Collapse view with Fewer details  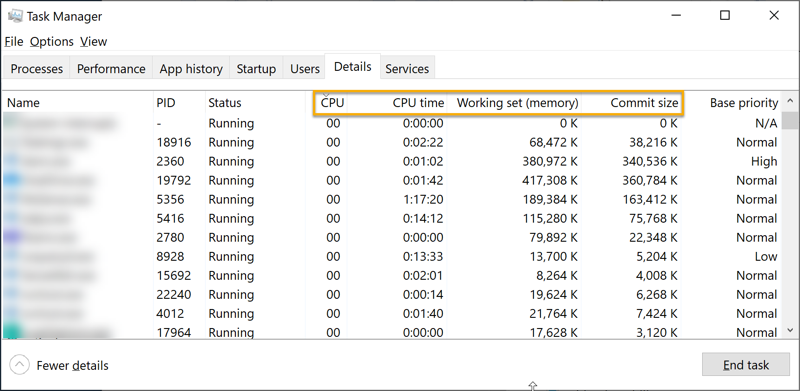[x=59, y=365]
